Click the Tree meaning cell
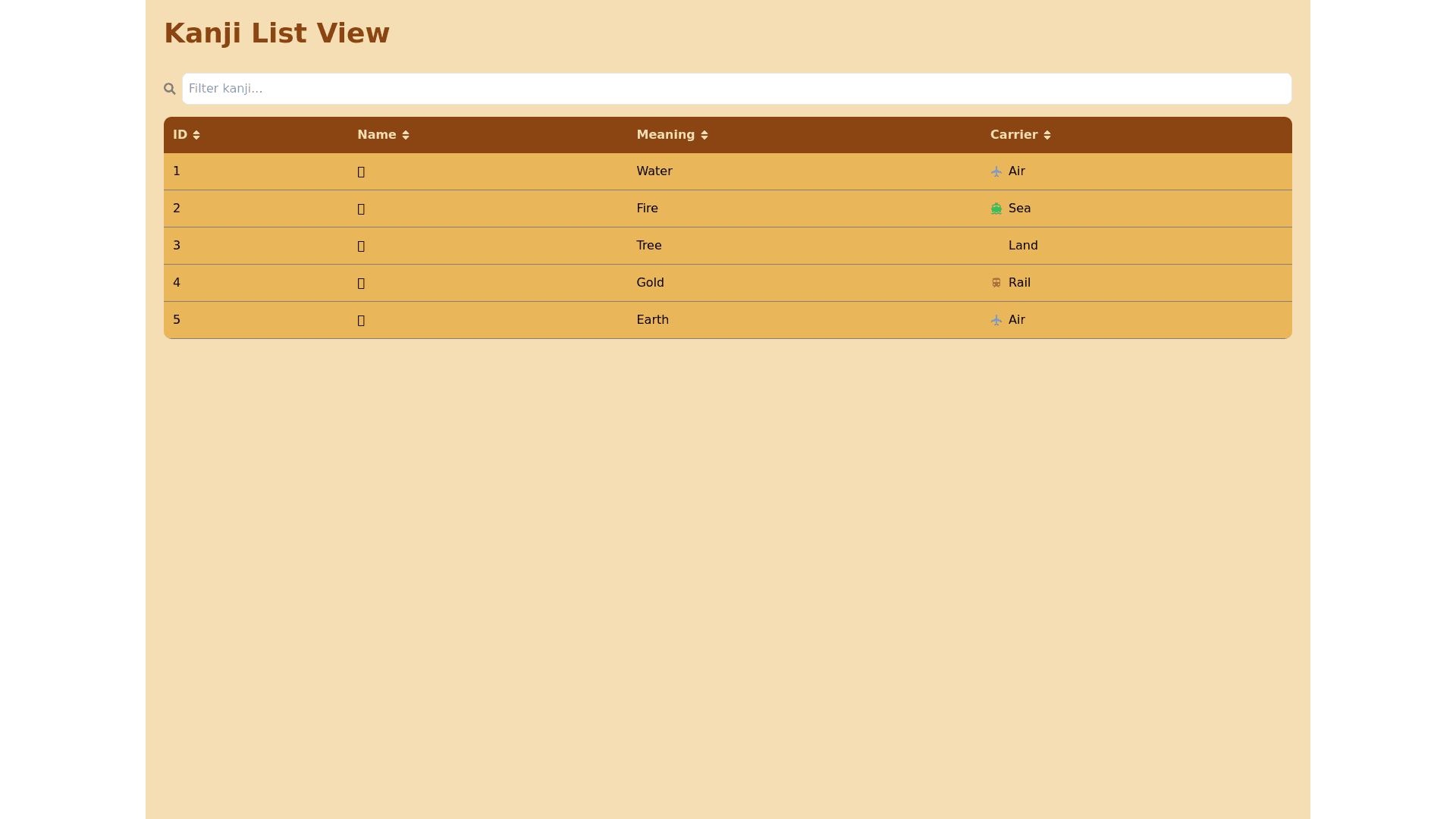Screen dimensions: 1456x819 (648, 246)
